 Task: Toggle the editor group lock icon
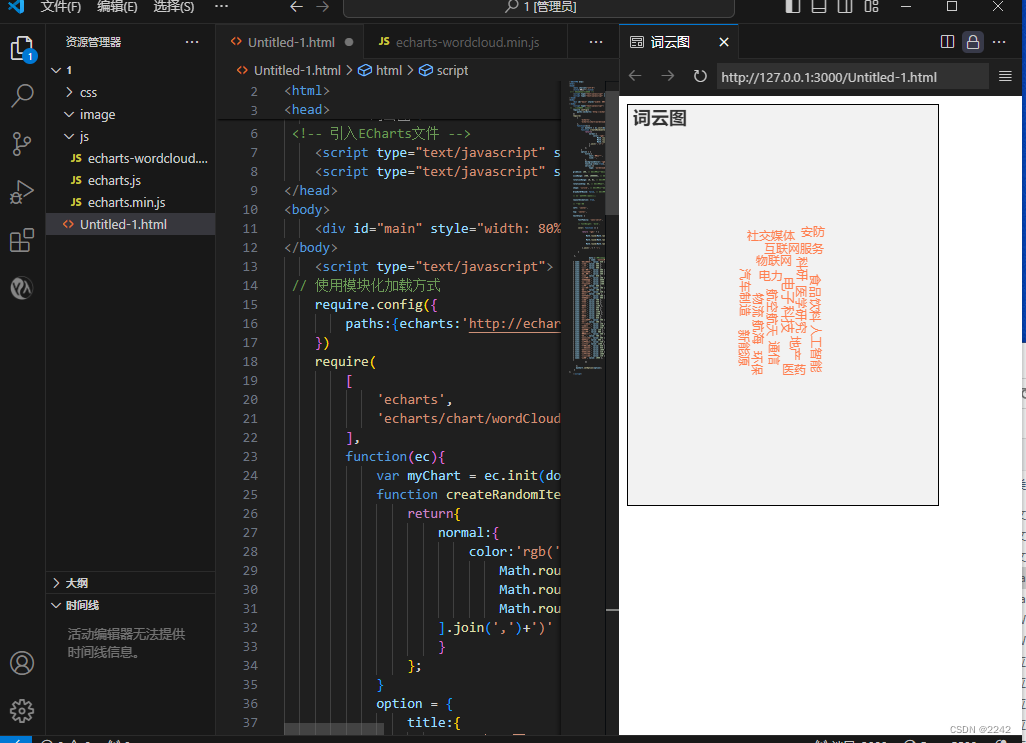point(973,42)
